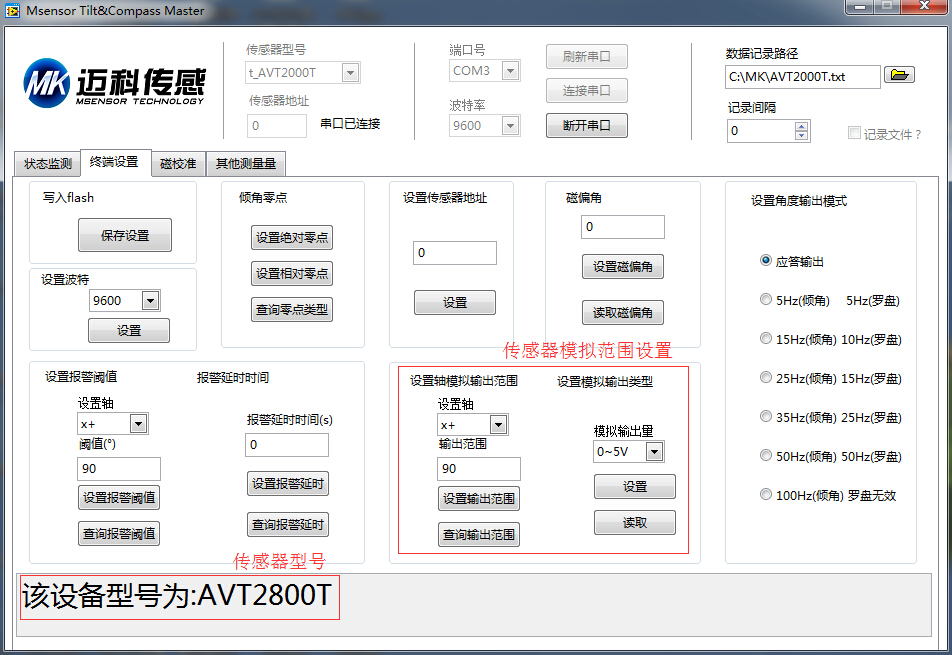Screen dimensions: 952x655
Task: Click the 查询报警延时 button
Action: pyautogui.click(x=288, y=524)
